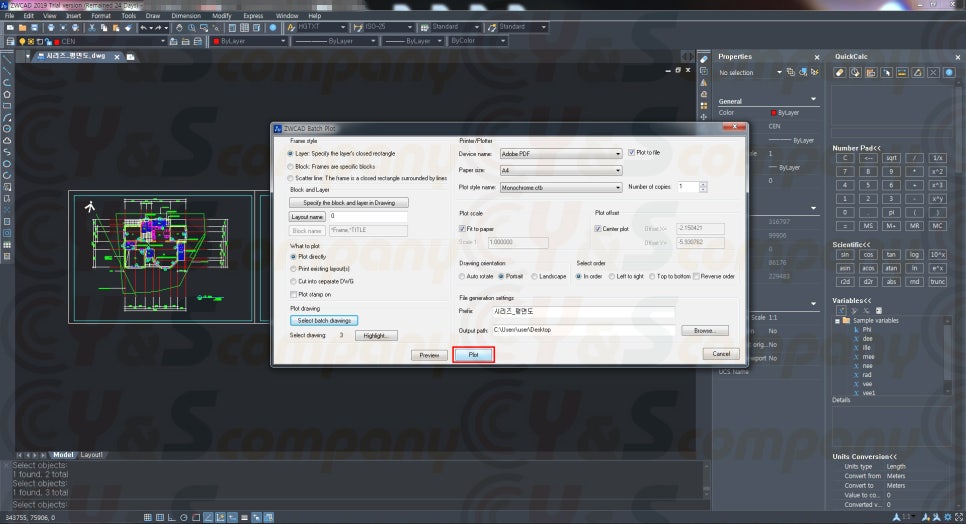Click the New file icon in ZWCAD toolbar
This screenshot has width=966, height=524.
click(x=10, y=28)
